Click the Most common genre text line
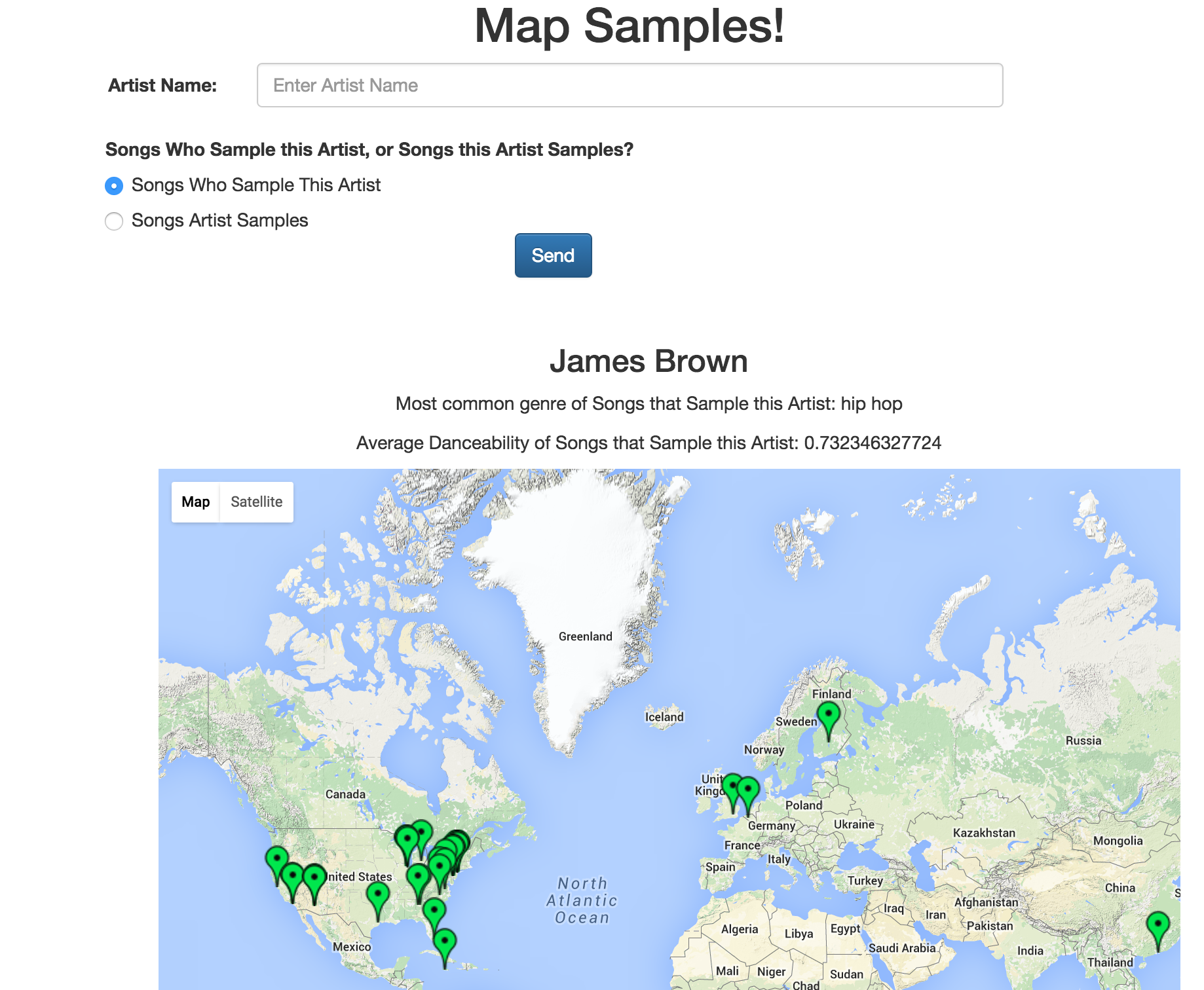 [649, 404]
